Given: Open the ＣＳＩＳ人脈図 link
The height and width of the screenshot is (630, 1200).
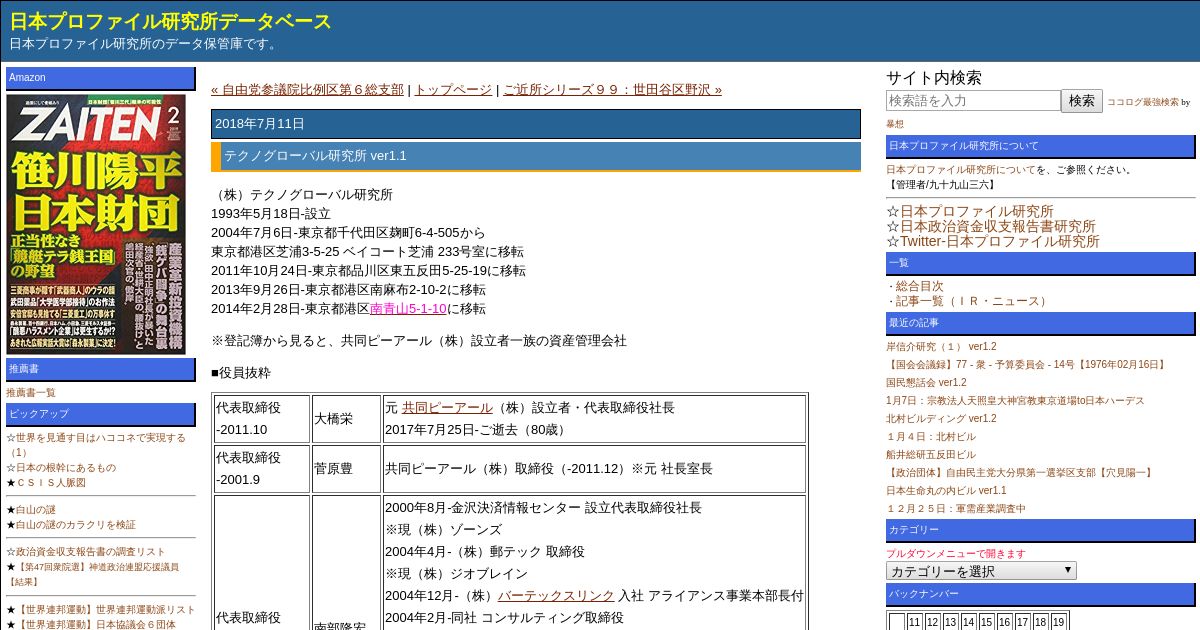Looking at the screenshot, I should tap(51, 482).
